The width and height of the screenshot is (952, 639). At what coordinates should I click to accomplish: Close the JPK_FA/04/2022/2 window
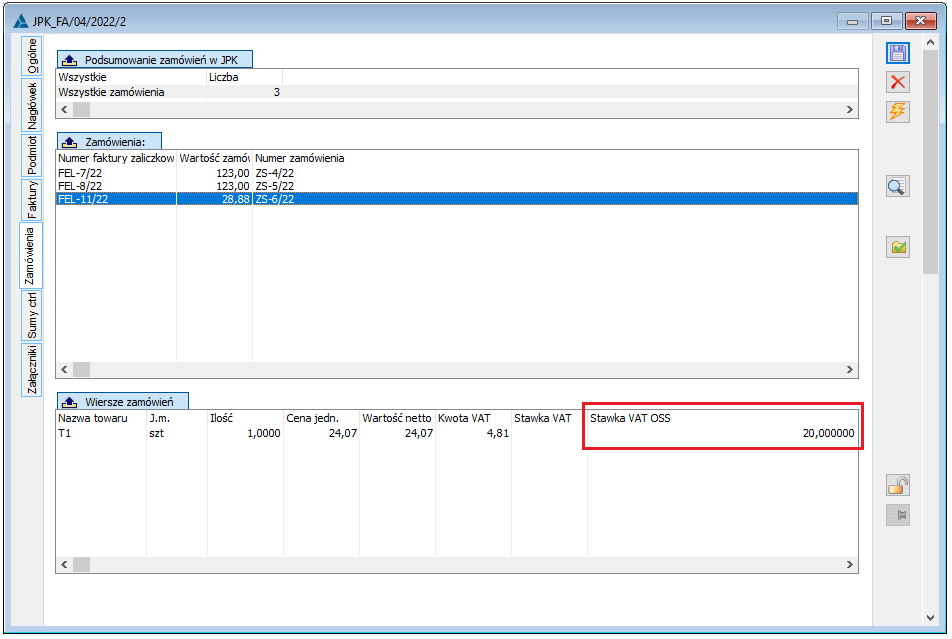click(x=920, y=21)
